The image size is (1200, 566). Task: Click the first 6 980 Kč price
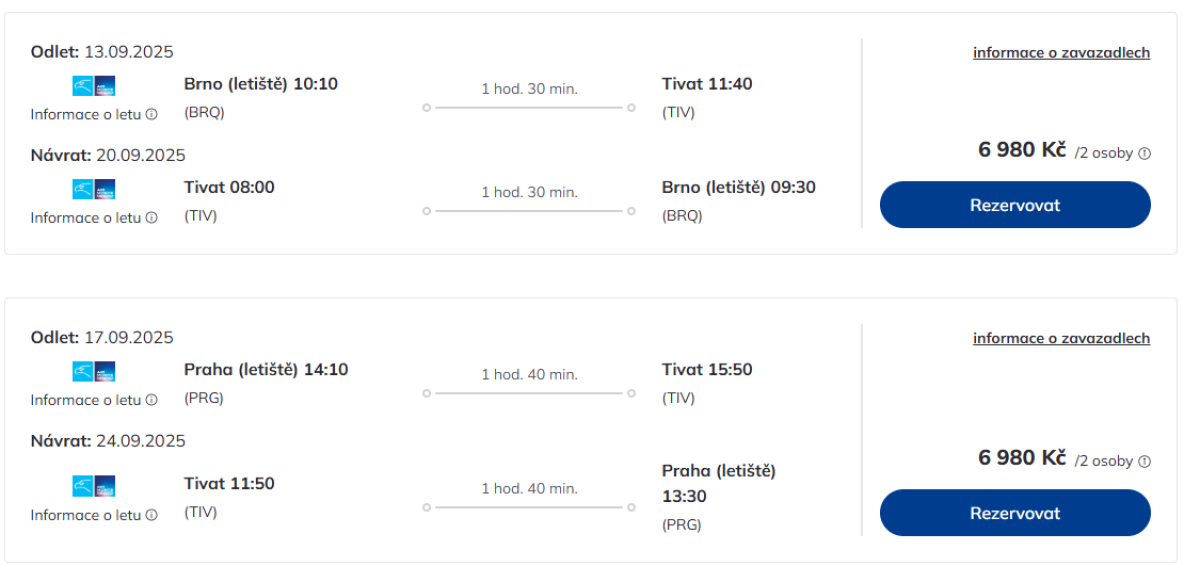1022,150
